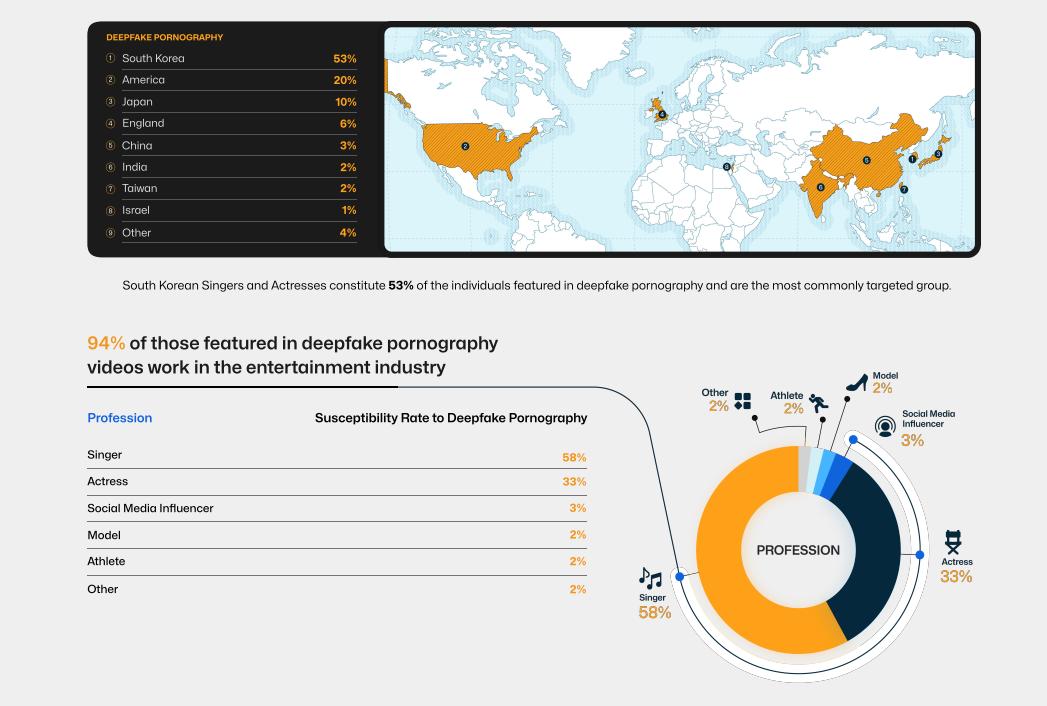Click Susceptibility Rate to Deepfake Pornography header

pyautogui.click(x=451, y=418)
